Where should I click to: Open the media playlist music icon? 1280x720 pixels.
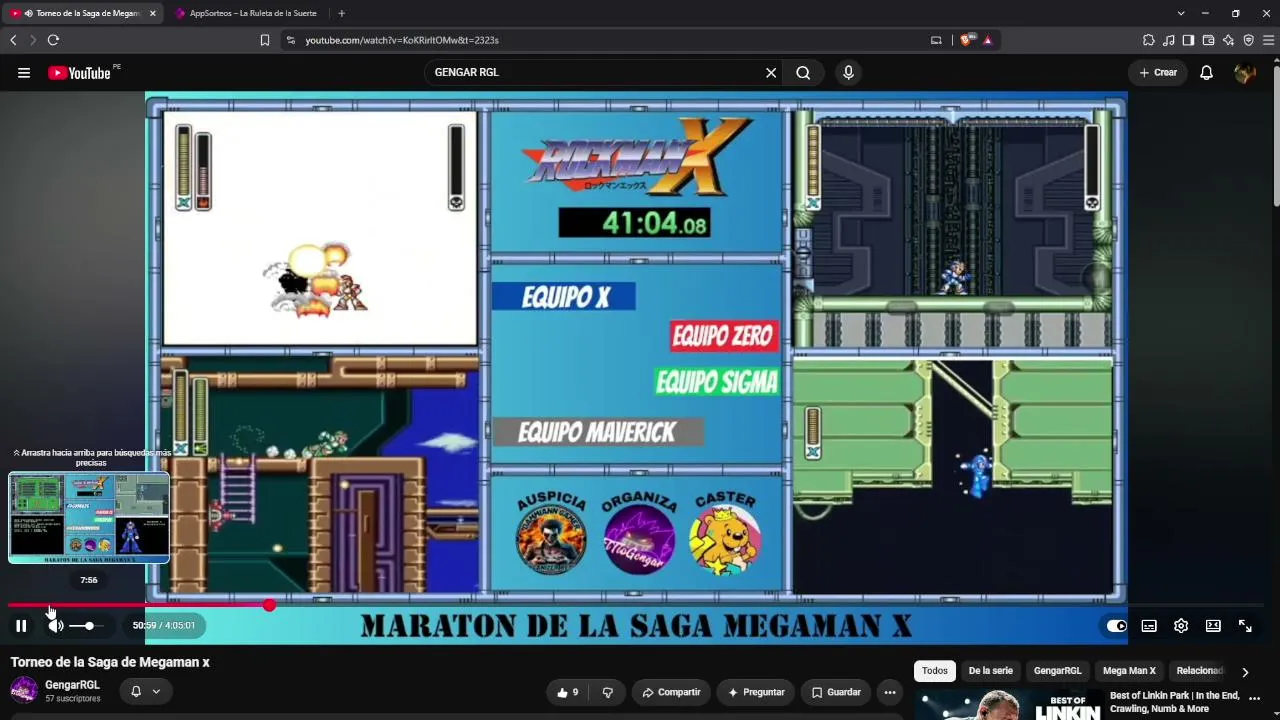(x=1169, y=40)
